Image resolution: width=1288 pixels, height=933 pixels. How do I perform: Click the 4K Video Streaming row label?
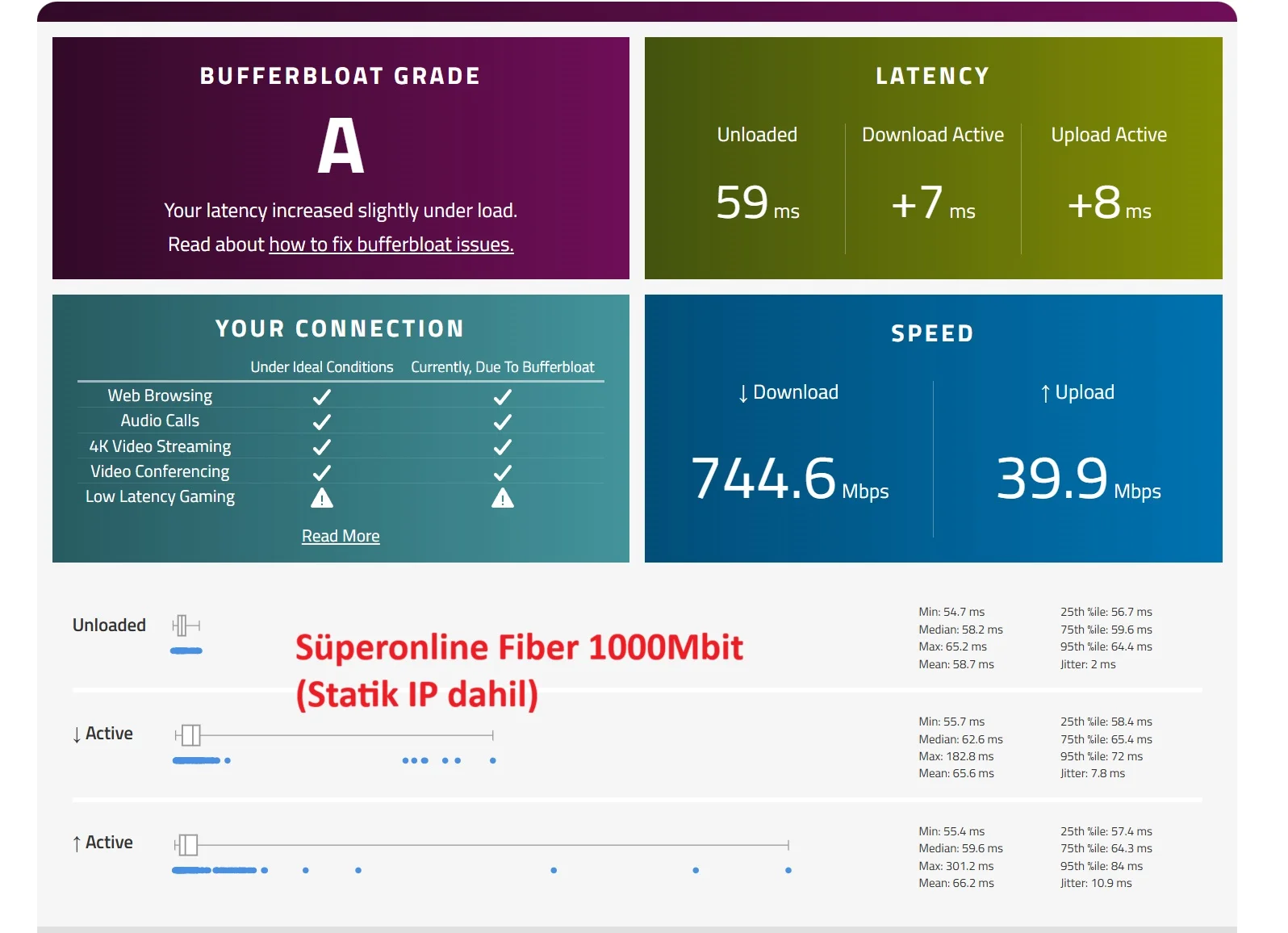[160, 446]
